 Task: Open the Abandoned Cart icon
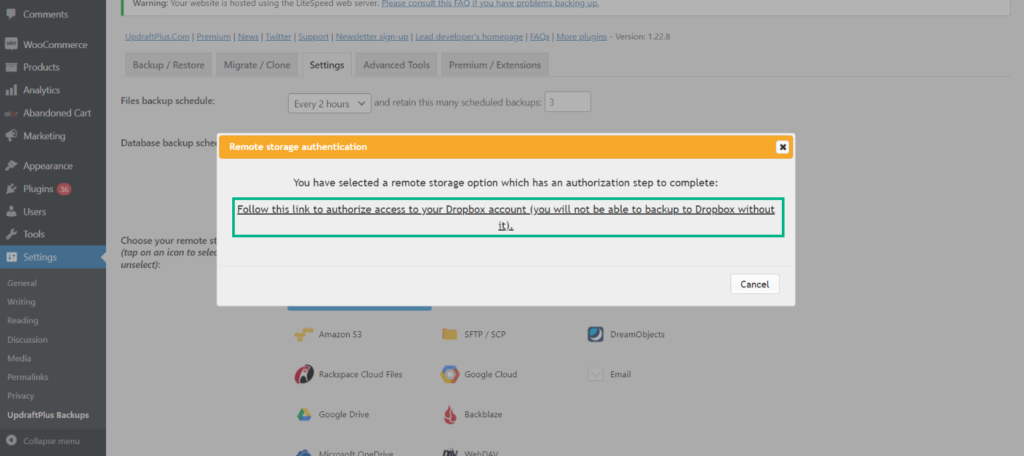11,113
